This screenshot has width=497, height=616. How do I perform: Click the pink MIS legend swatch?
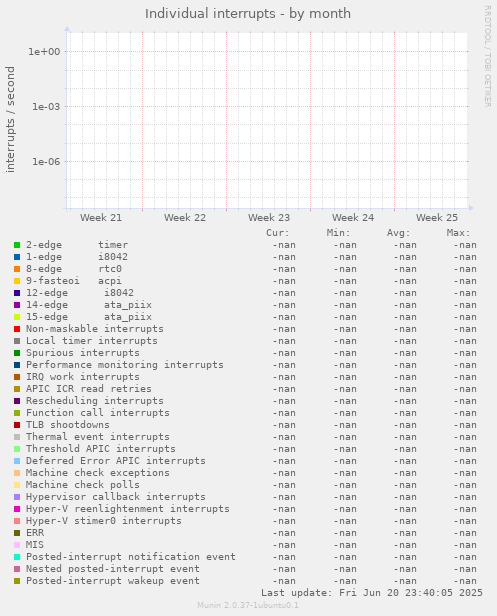point(17,545)
